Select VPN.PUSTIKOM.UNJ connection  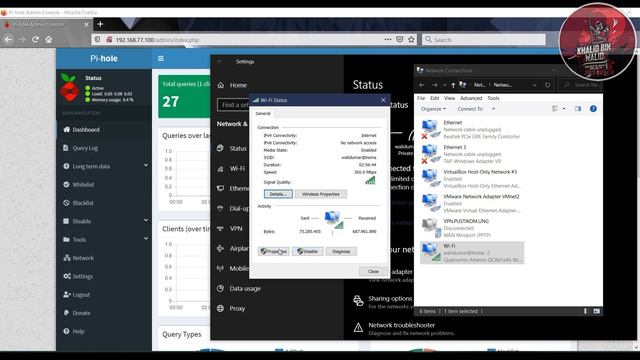472,228
